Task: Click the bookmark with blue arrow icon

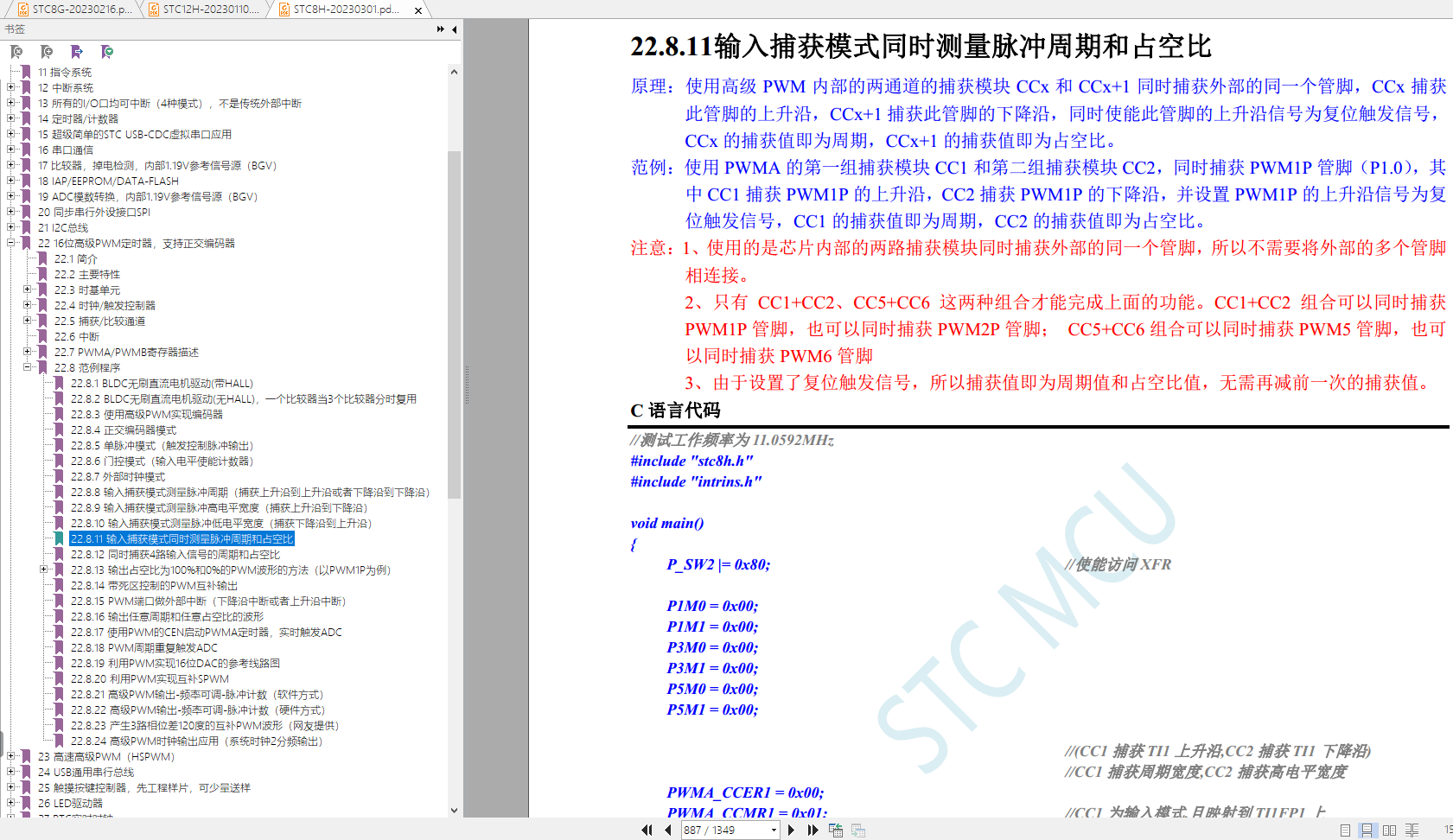Action: coord(77,52)
